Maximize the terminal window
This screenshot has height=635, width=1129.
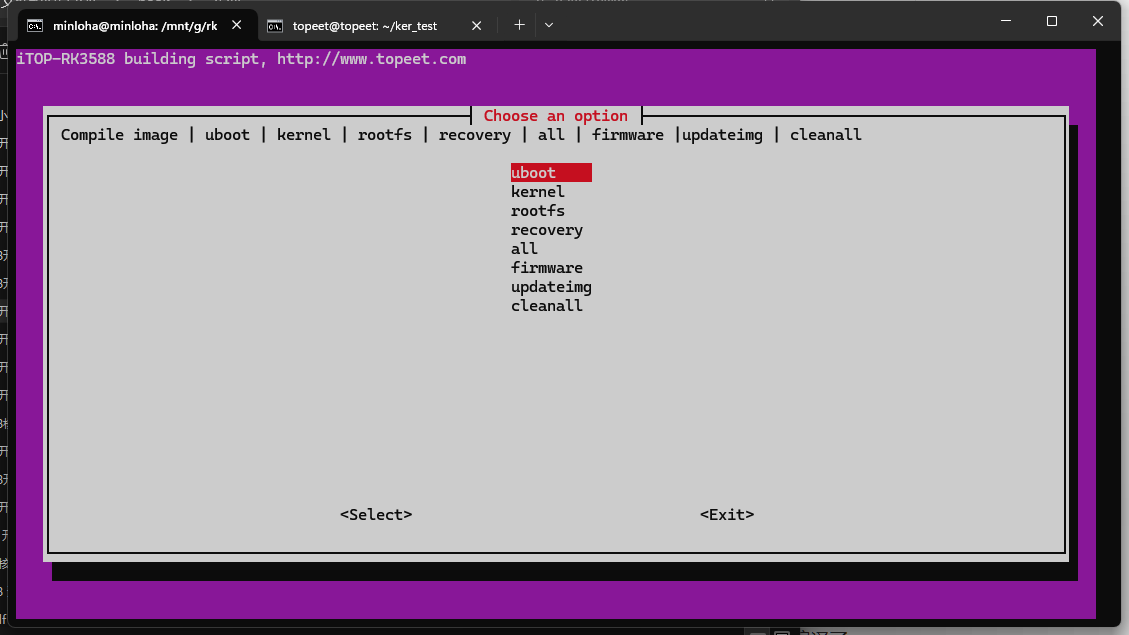pos(1052,21)
